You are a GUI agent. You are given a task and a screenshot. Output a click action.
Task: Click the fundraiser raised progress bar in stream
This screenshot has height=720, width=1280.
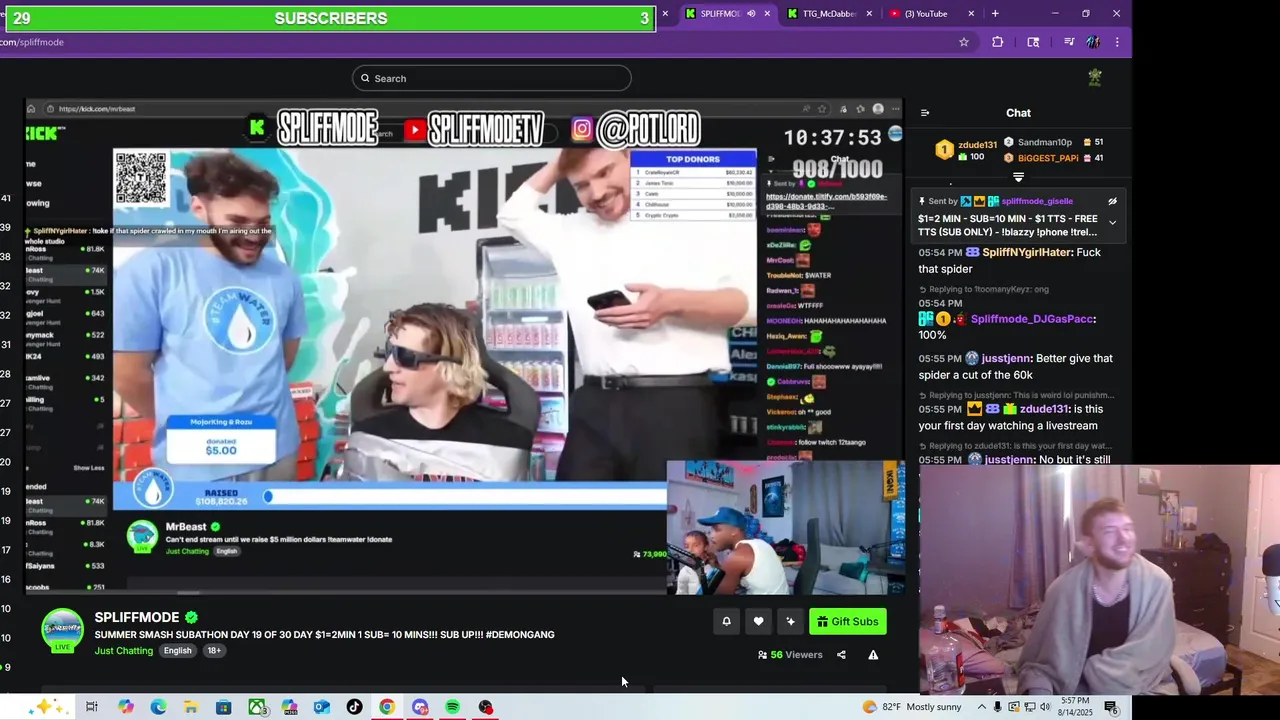[390, 495]
